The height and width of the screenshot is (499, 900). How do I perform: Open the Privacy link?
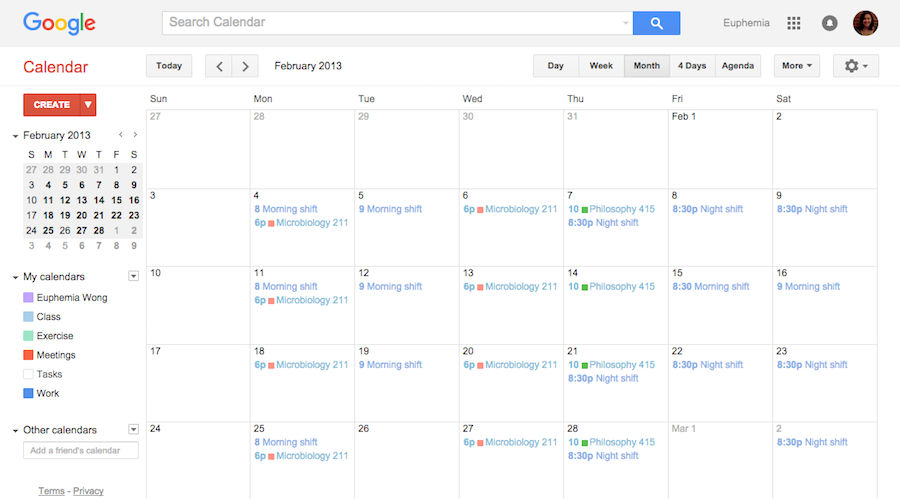(x=88, y=491)
